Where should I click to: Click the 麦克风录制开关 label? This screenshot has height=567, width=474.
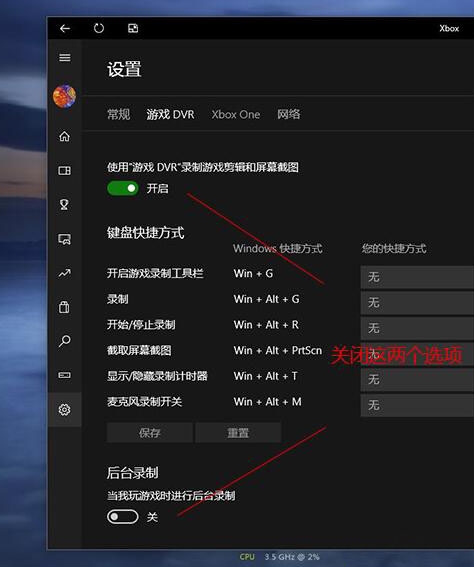tap(144, 402)
